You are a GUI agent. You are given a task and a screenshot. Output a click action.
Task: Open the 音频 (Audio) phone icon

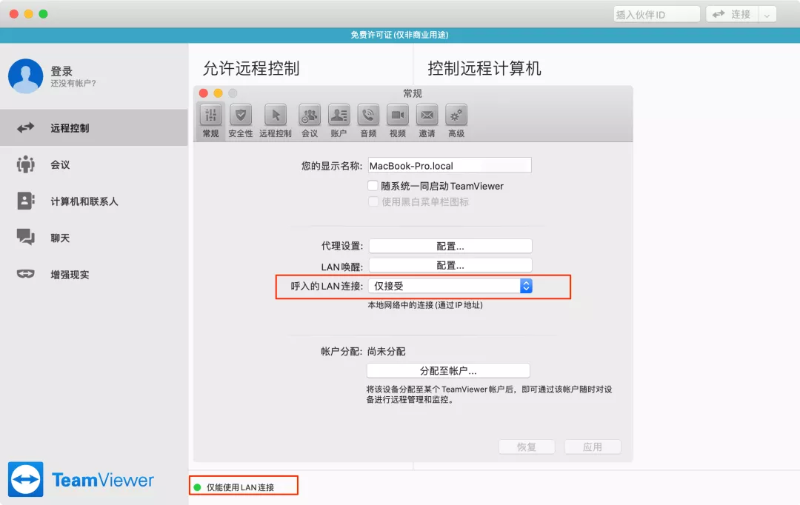point(368,115)
